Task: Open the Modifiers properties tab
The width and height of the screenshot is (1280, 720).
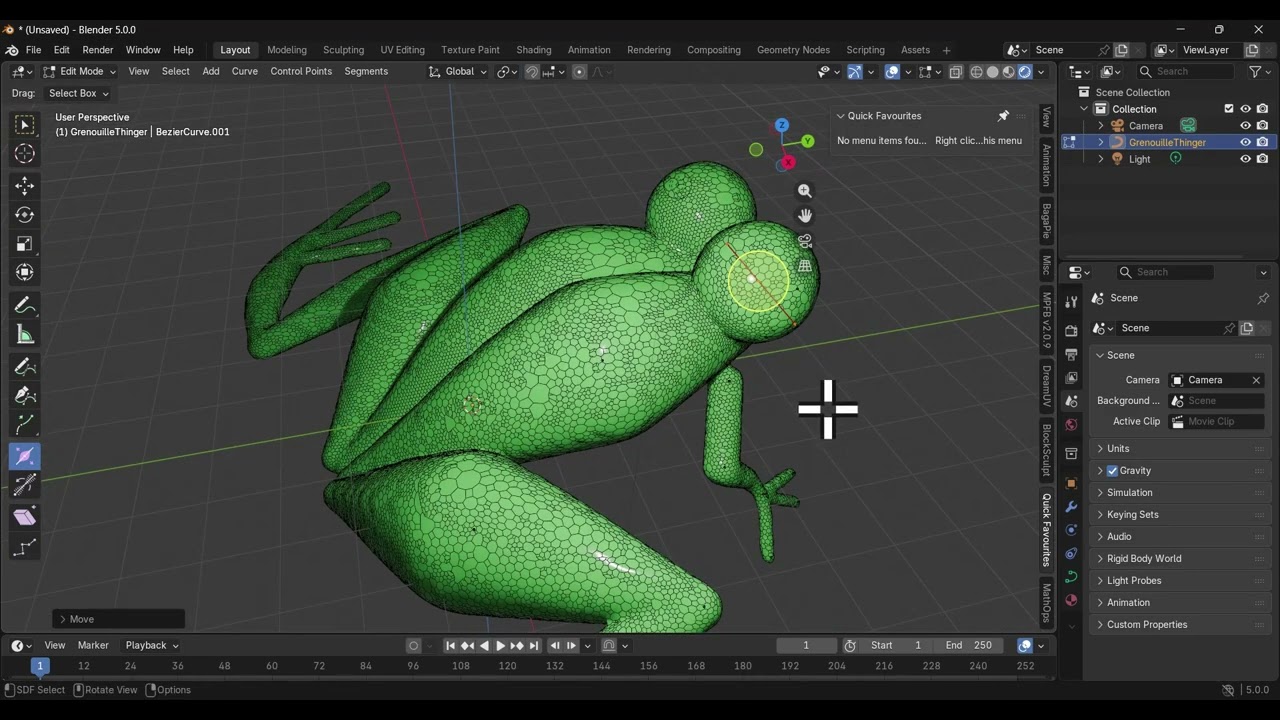Action: 1071,507
